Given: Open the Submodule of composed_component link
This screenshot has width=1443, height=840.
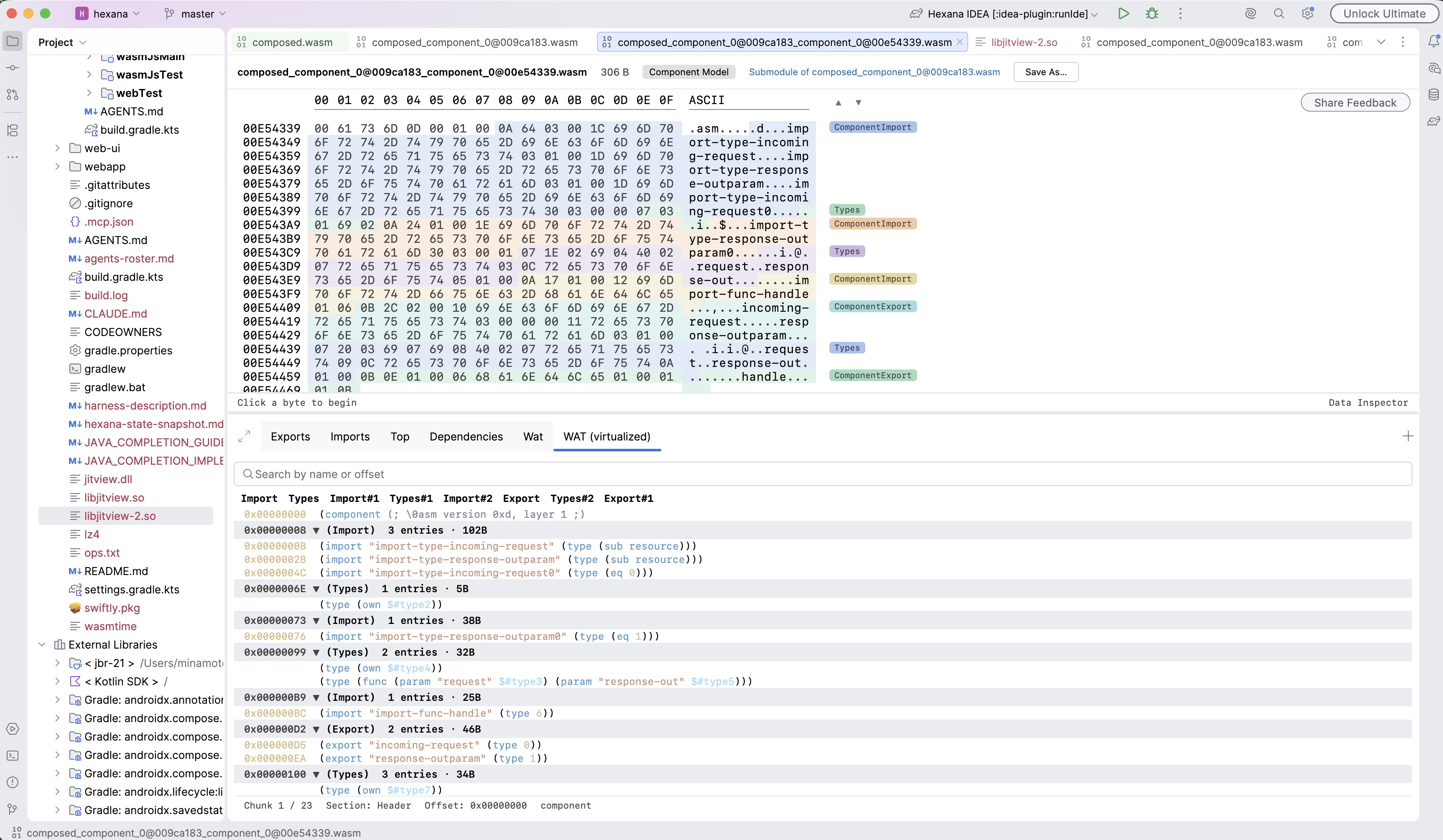Looking at the screenshot, I should pyautogui.click(x=874, y=72).
